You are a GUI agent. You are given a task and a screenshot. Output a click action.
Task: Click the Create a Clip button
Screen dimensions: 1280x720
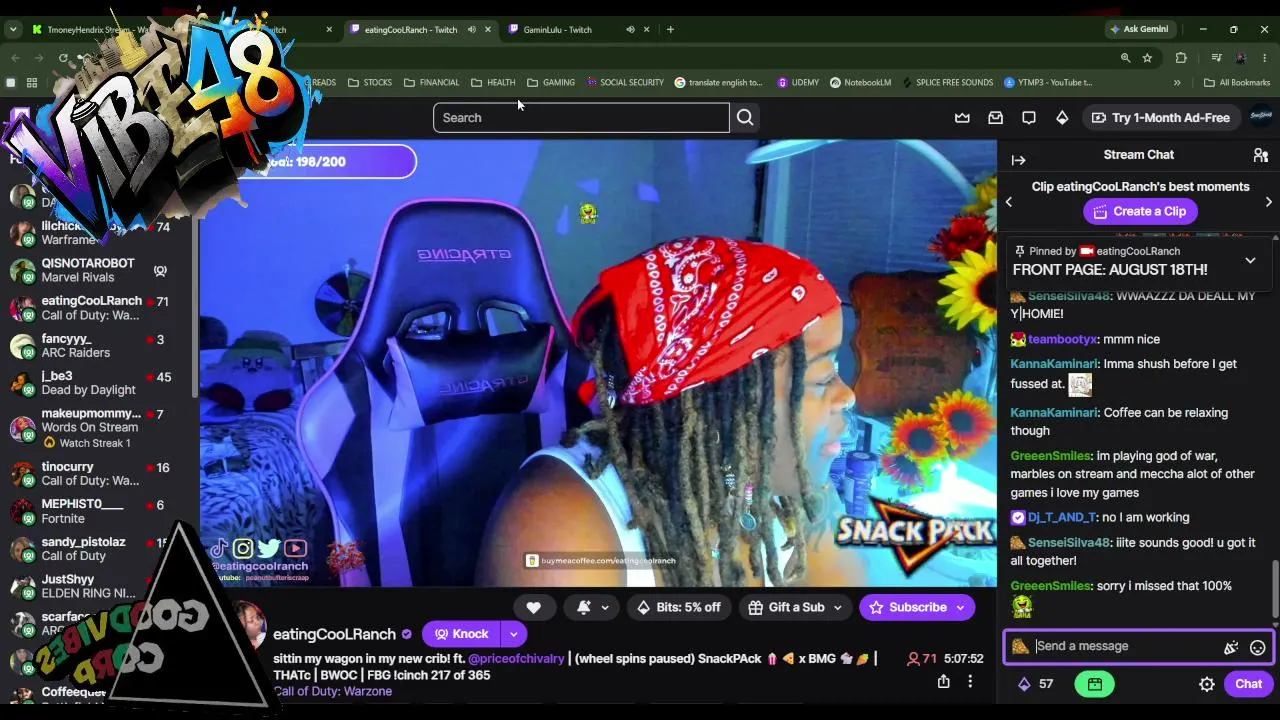[1138, 211]
